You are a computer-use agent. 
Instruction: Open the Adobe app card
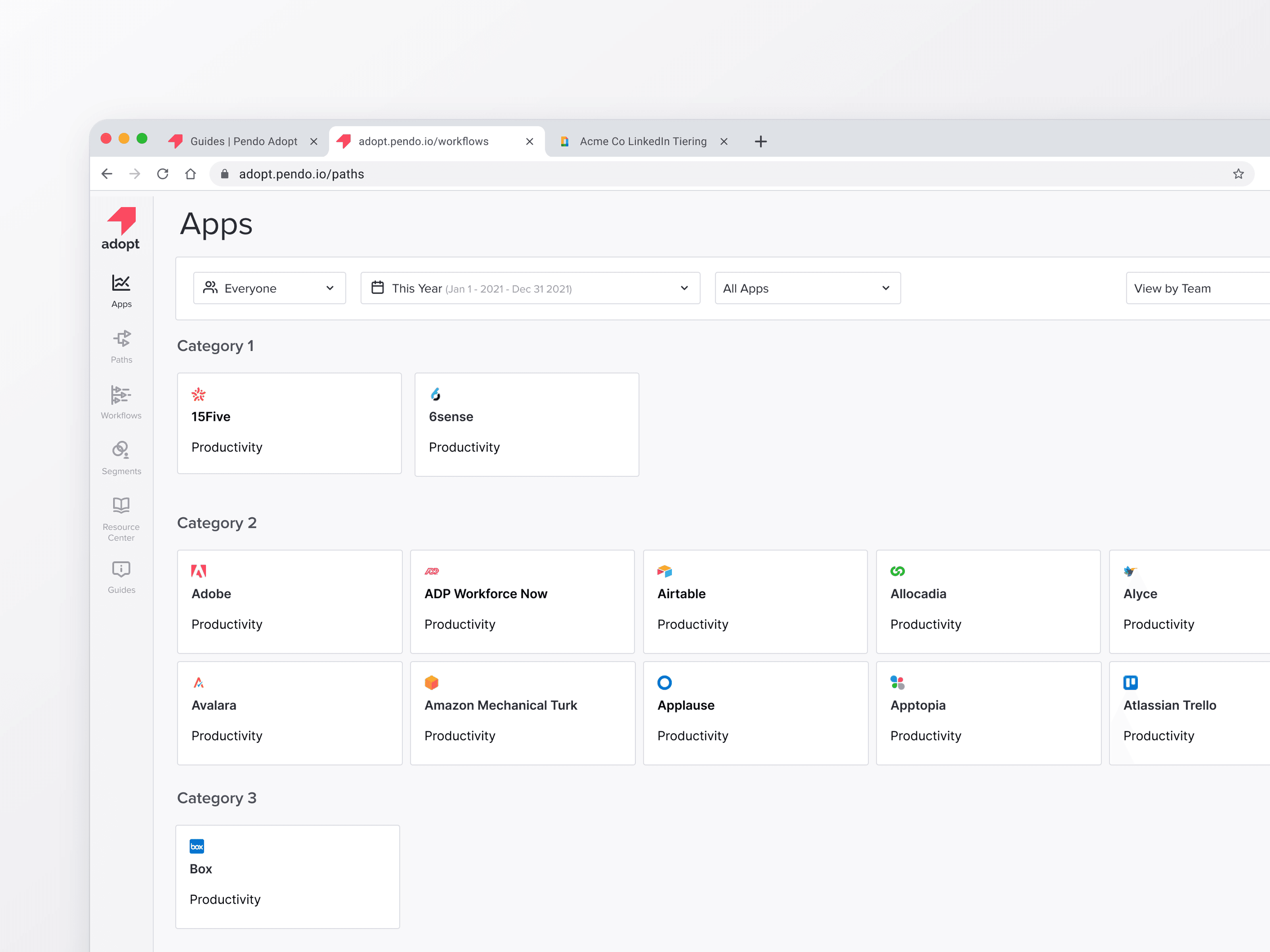(x=290, y=601)
